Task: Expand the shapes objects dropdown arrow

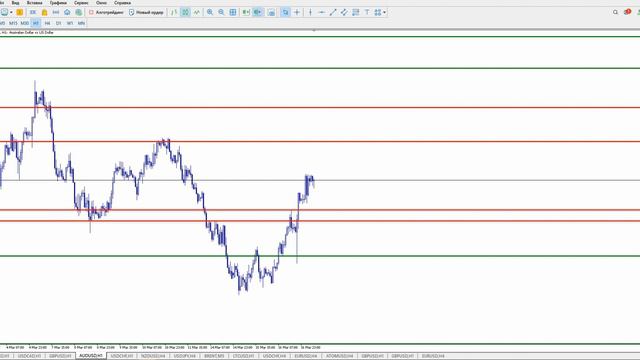Action: click(384, 12)
